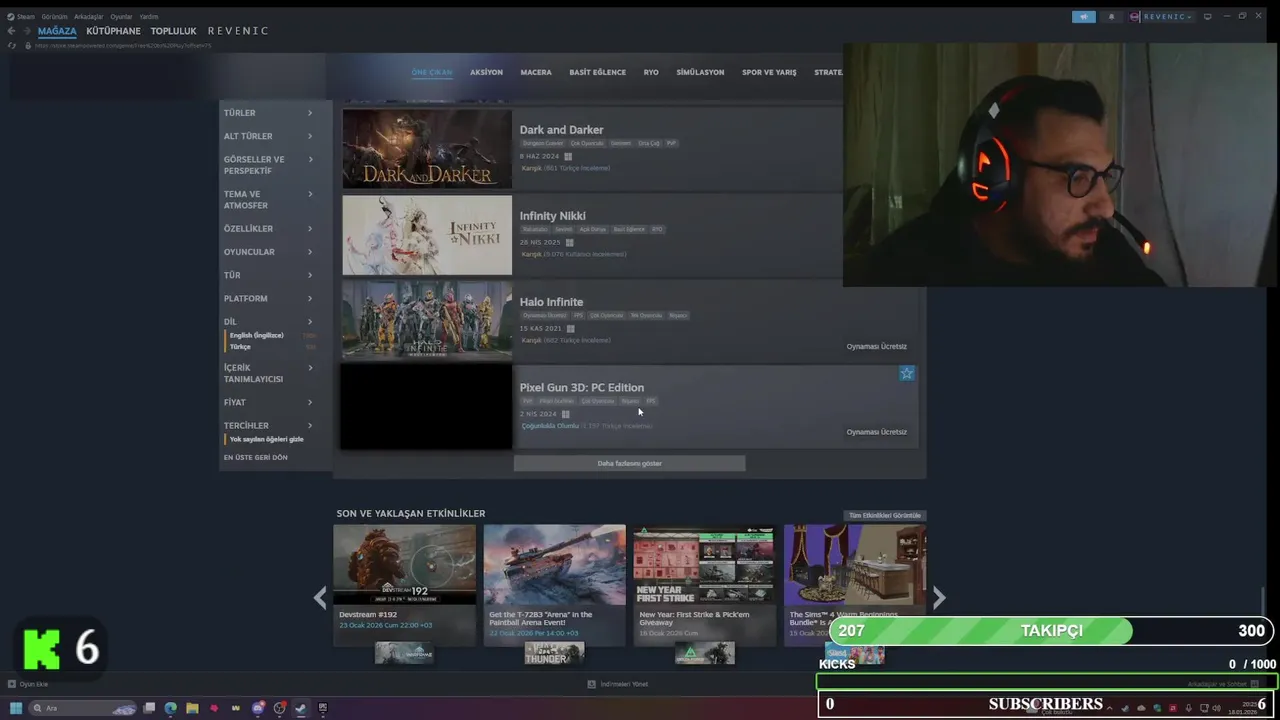
Task: Open the Yardım menu
Action: (149, 17)
